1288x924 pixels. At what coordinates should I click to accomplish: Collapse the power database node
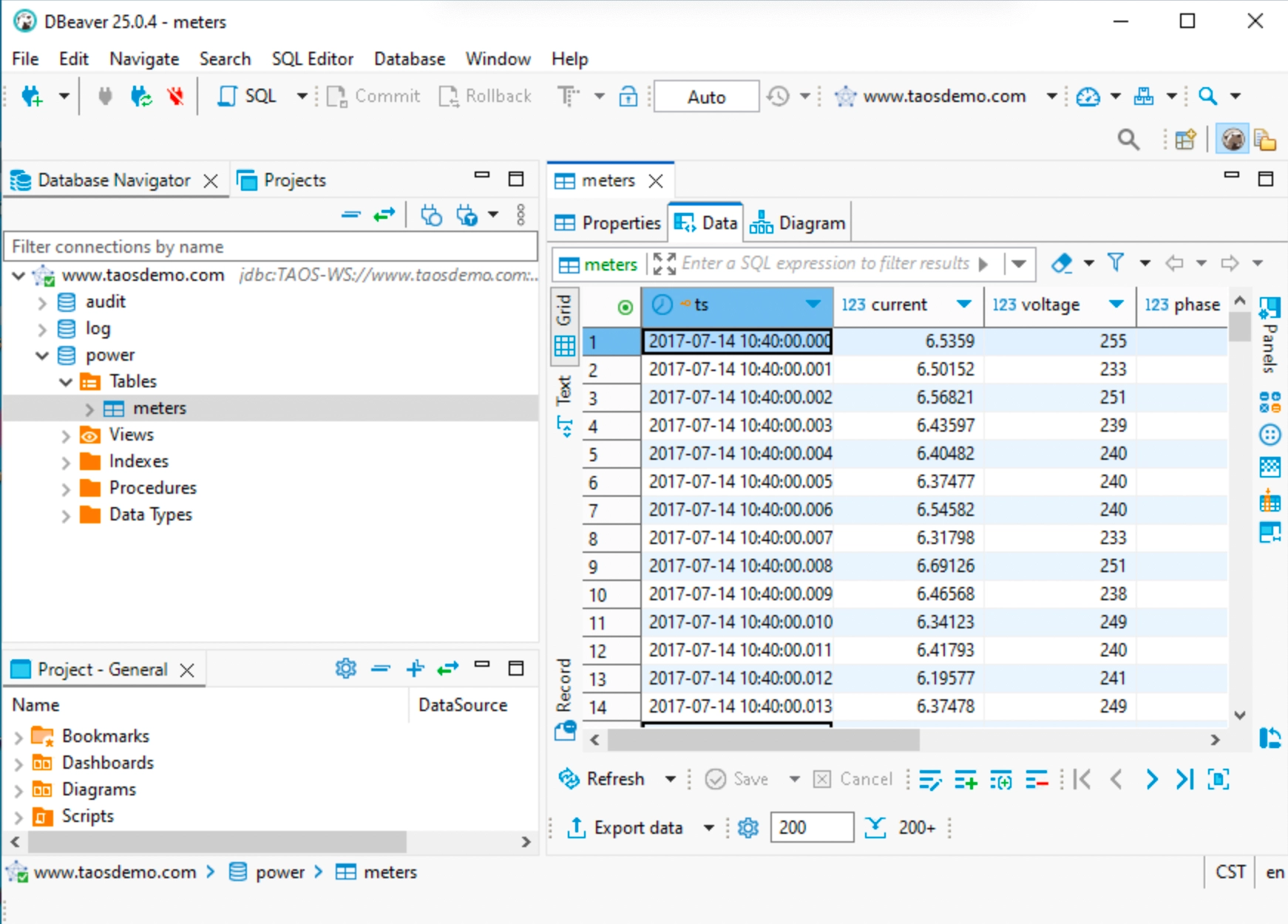pos(43,356)
